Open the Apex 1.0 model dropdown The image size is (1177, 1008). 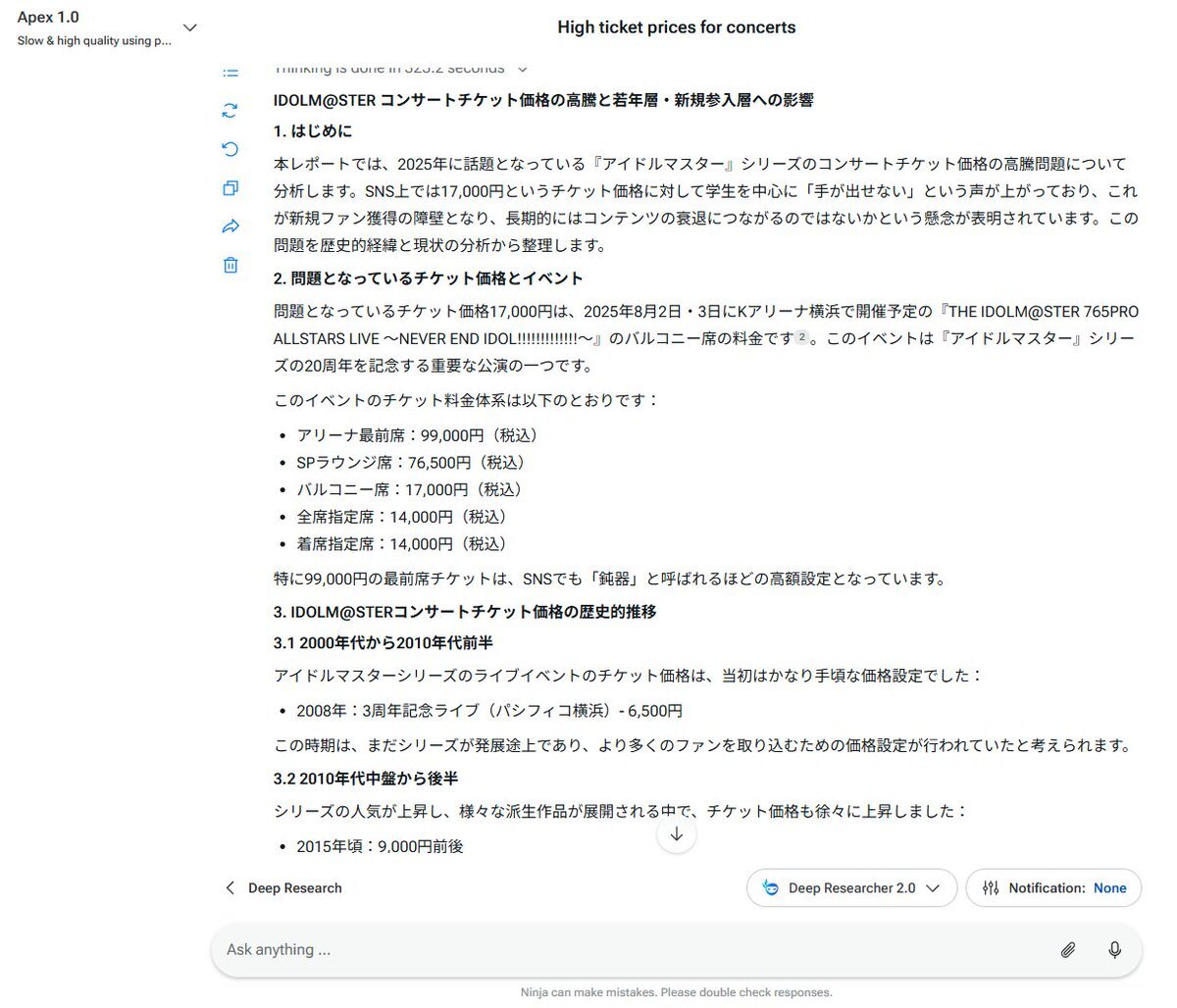(x=108, y=27)
